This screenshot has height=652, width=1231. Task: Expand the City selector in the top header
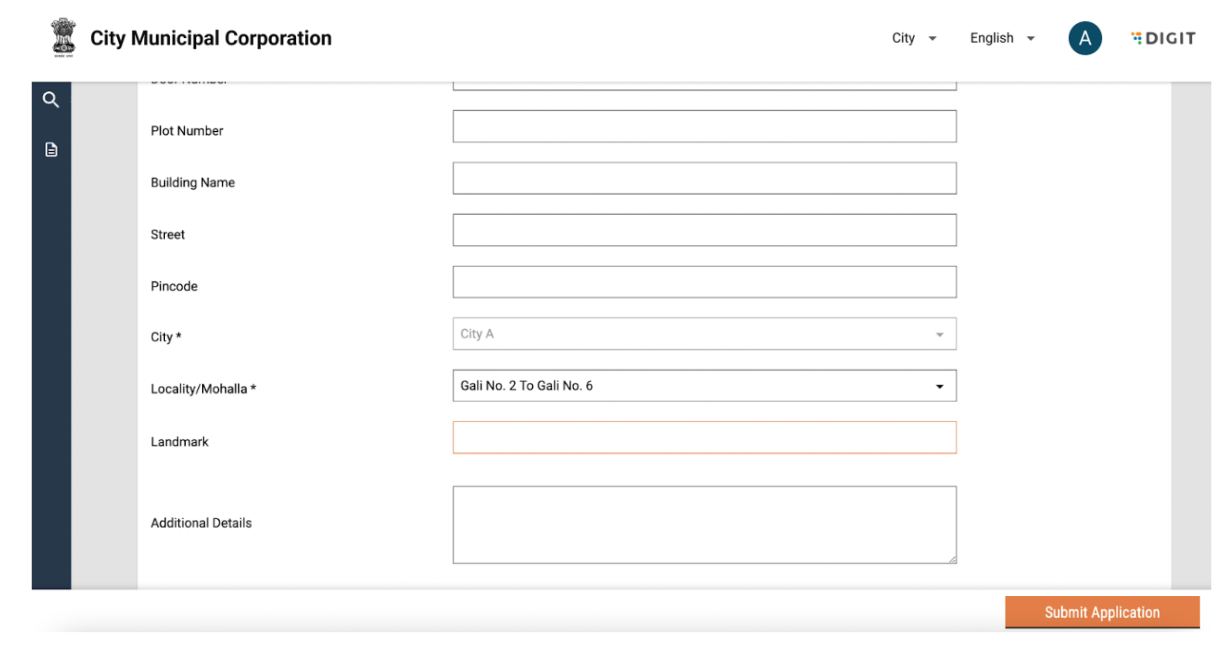(914, 38)
